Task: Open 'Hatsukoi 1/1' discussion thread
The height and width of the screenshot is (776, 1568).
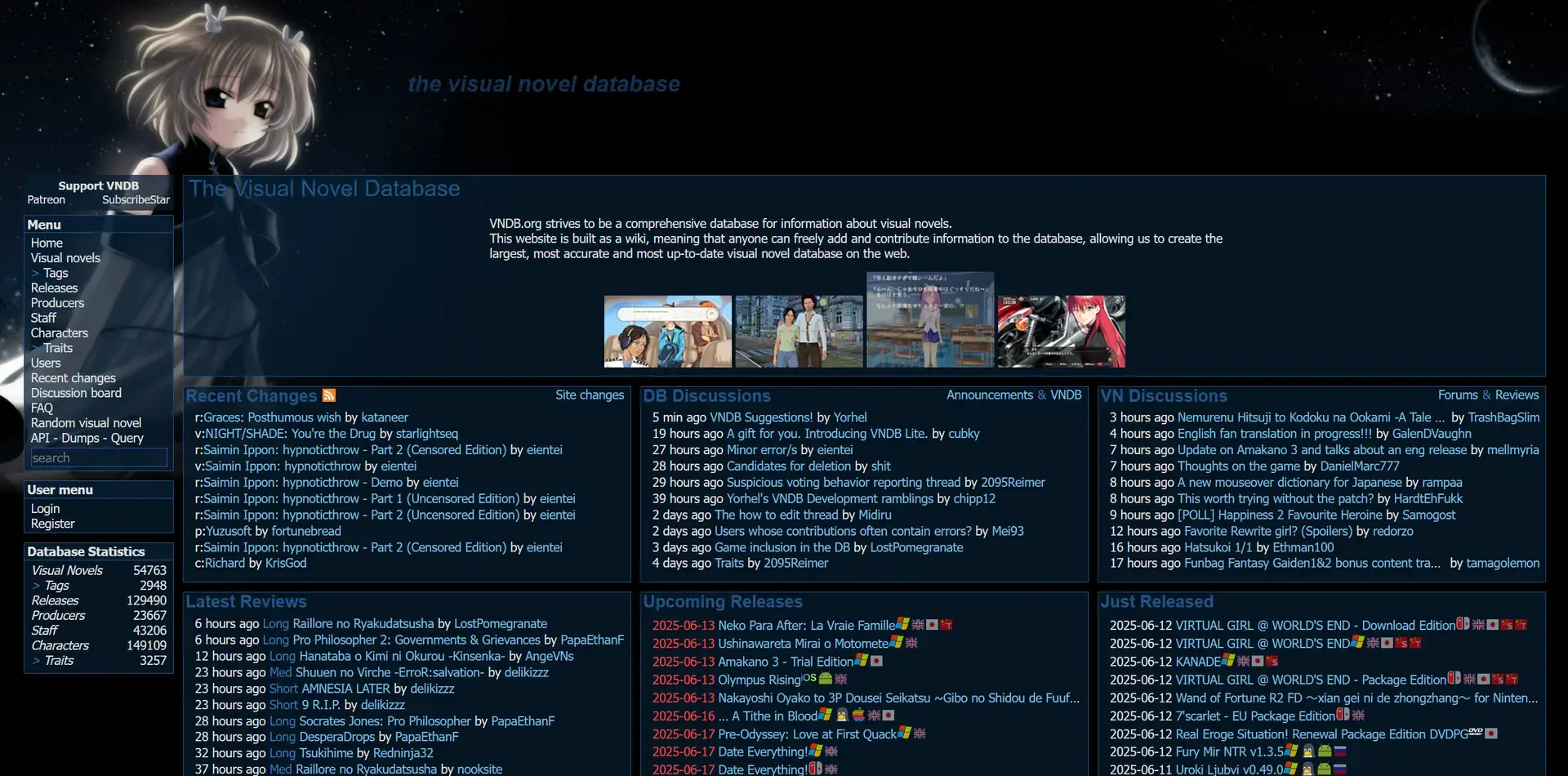Action: pos(1218,547)
